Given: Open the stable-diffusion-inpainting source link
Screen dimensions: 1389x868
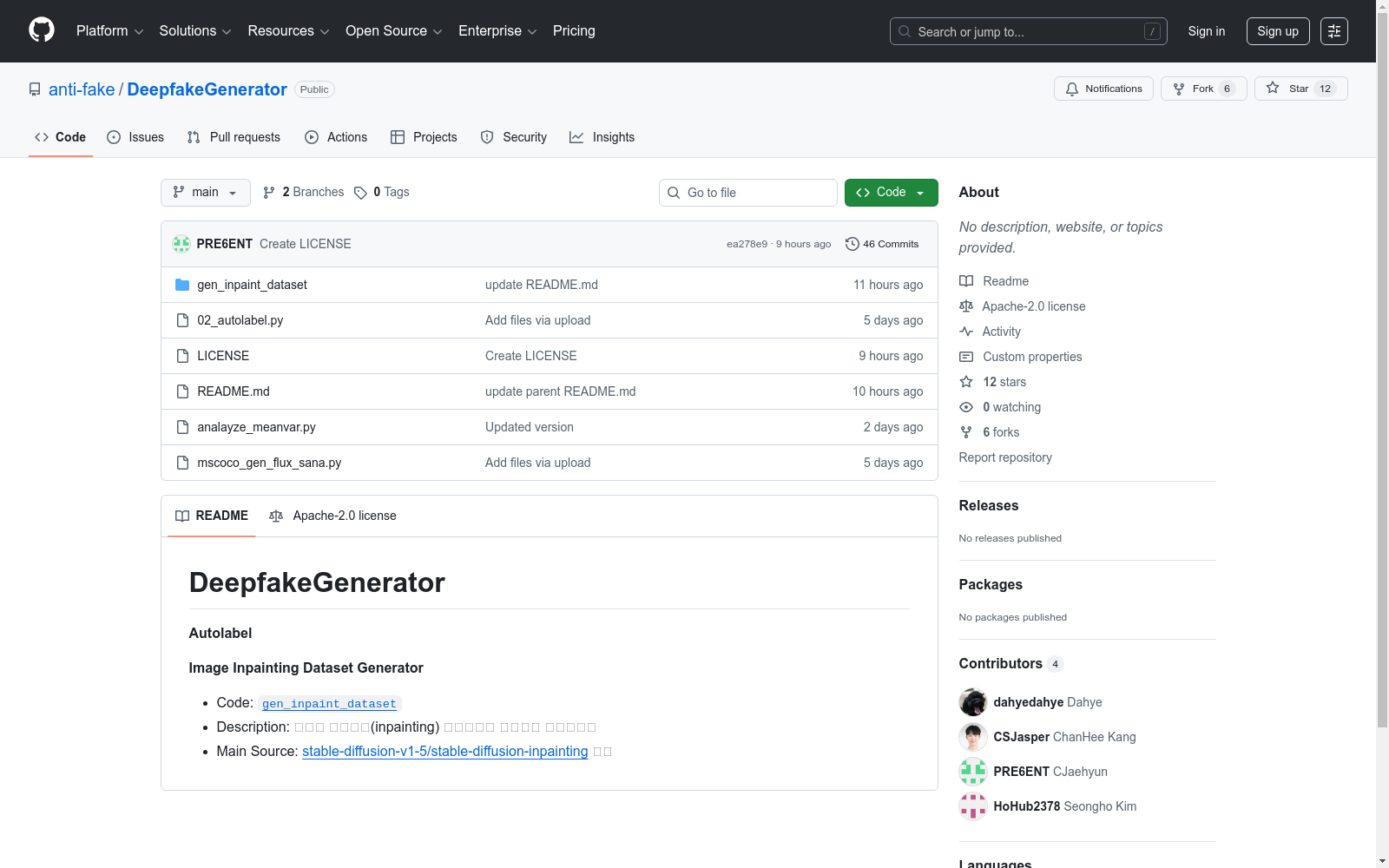Looking at the screenshot, I should pos(445,752).
